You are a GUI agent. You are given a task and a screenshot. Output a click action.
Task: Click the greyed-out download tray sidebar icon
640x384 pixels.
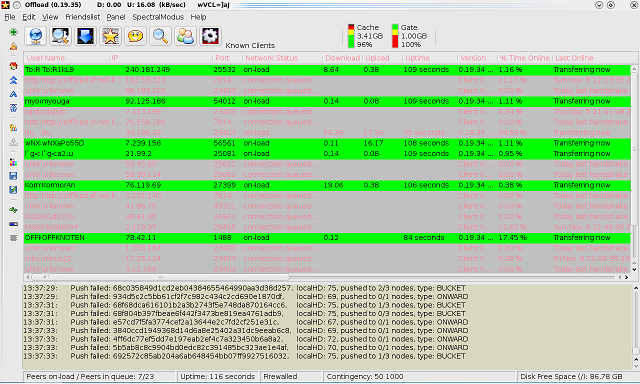click(x=13, y=142)
